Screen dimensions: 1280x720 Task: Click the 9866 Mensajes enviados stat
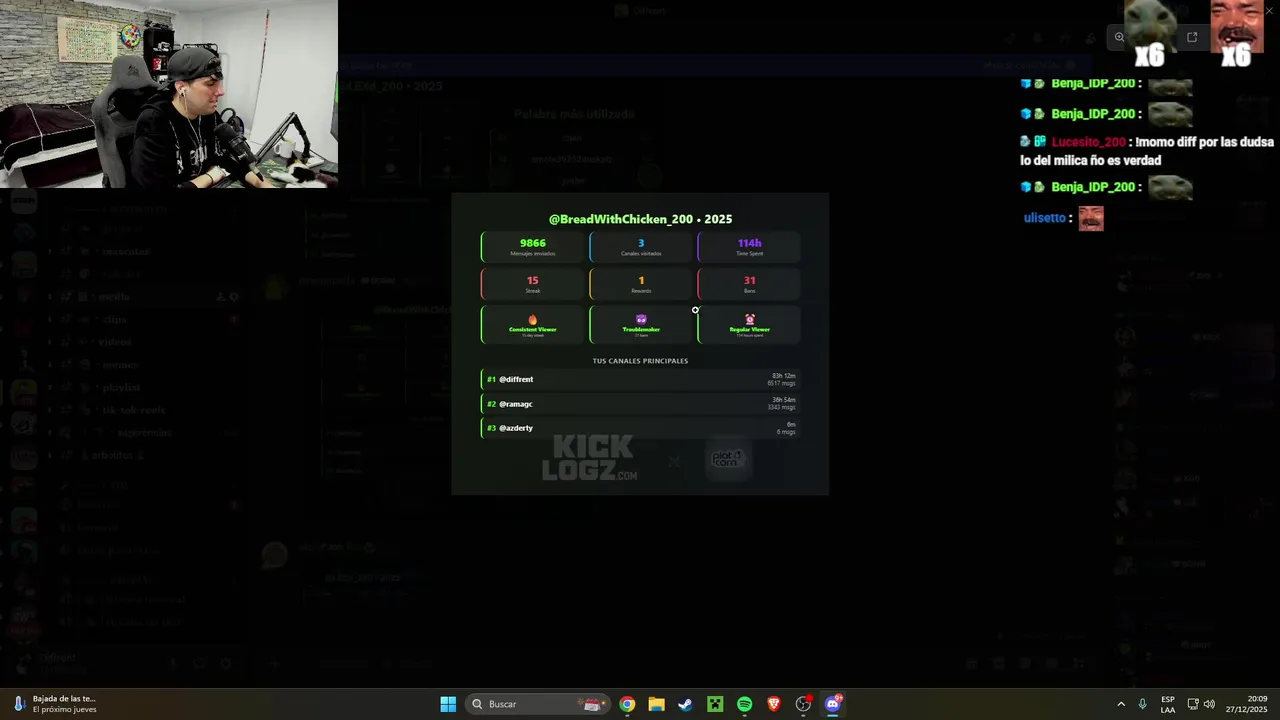pos(532,247)
